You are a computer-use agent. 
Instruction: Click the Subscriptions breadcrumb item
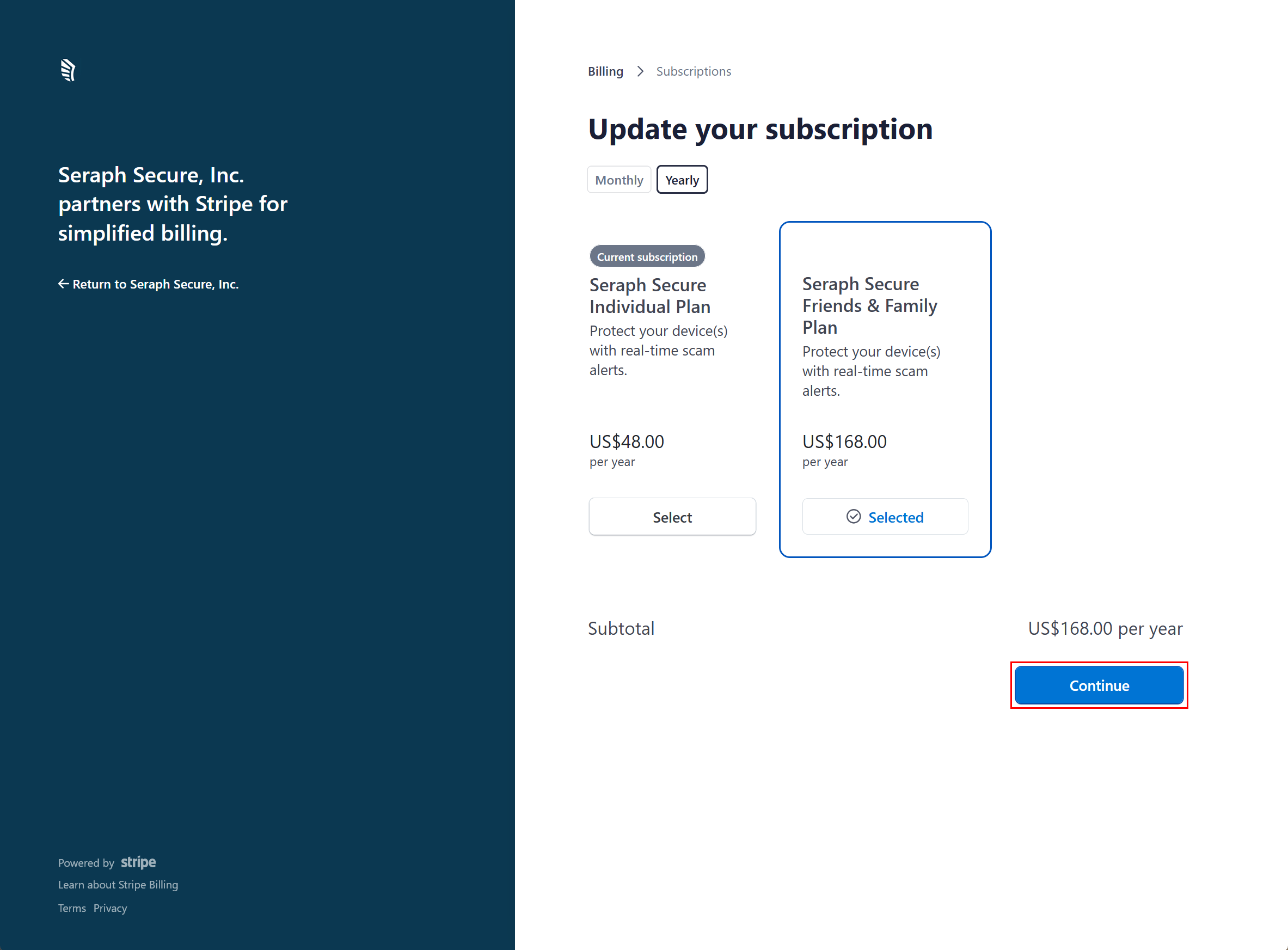point(694,71)
